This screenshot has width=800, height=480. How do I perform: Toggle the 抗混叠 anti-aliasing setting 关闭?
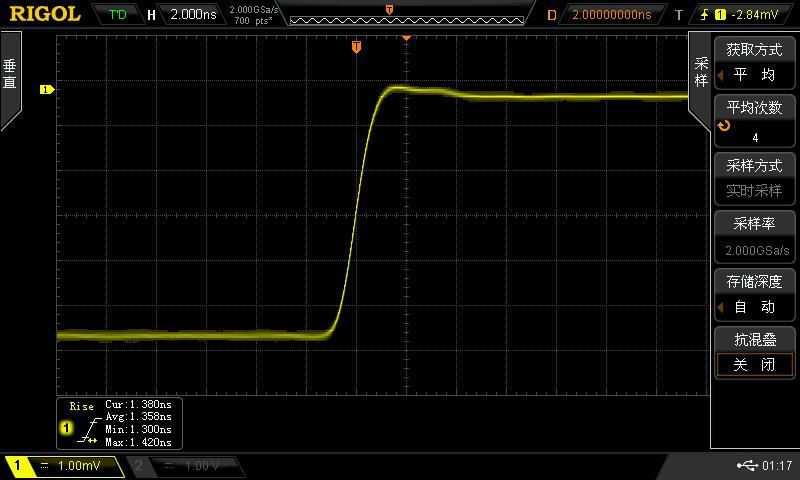[754, 365]
